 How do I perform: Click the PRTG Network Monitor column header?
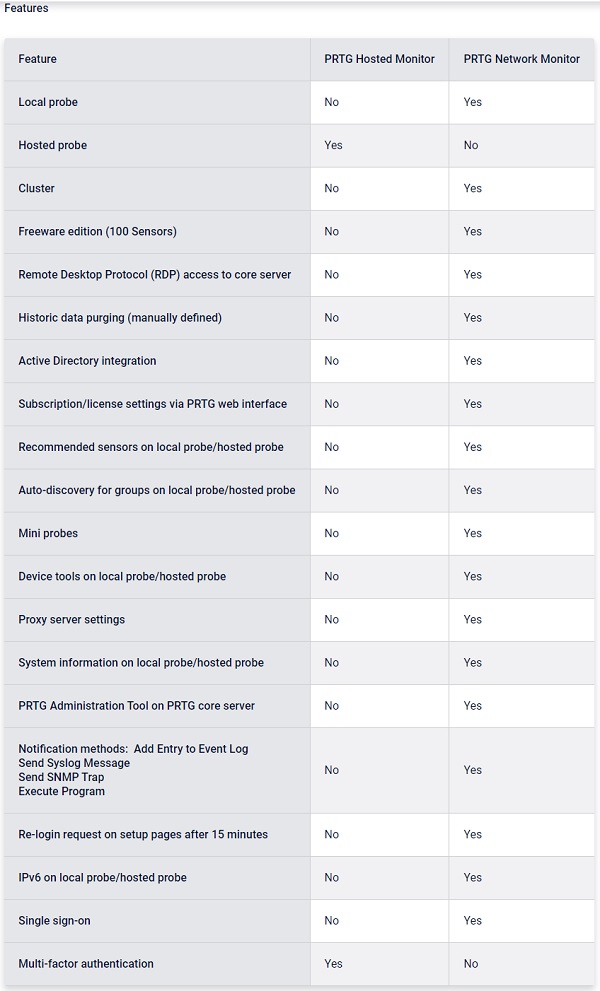click(x=521, y=59)
